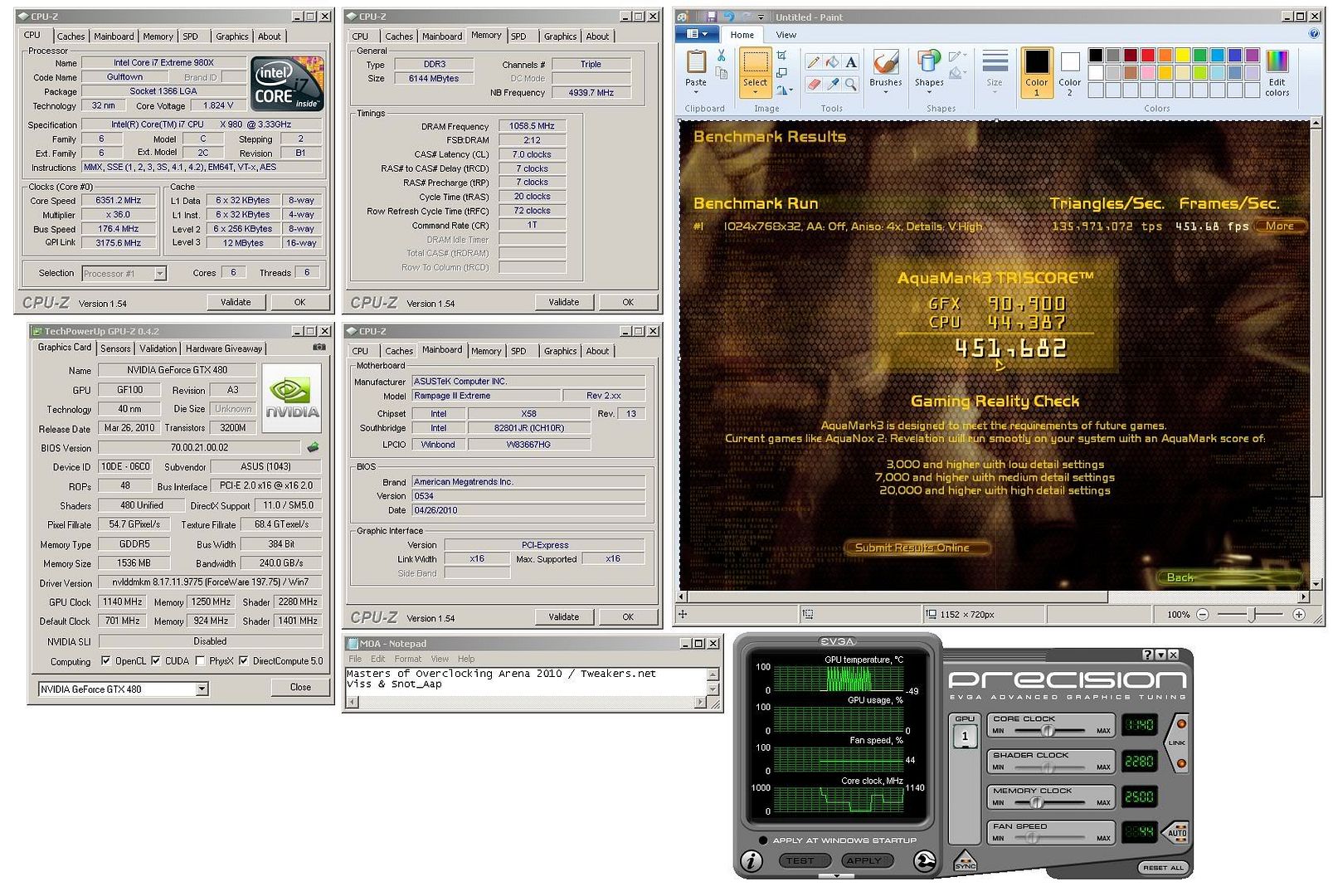This screenshot has width=1333, height=896.
Task: Click the Paste icon in Paint
Action: click(696, 61)
